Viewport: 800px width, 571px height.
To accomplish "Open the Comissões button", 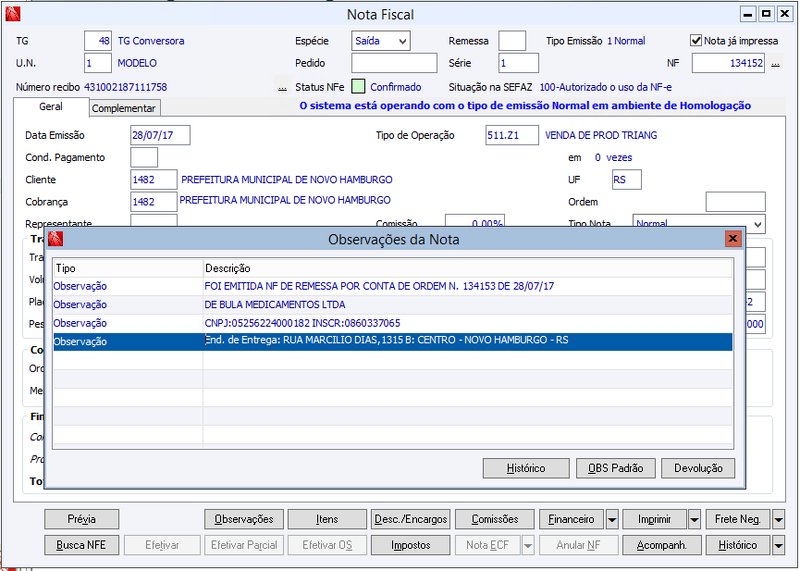I will point(495,519).
